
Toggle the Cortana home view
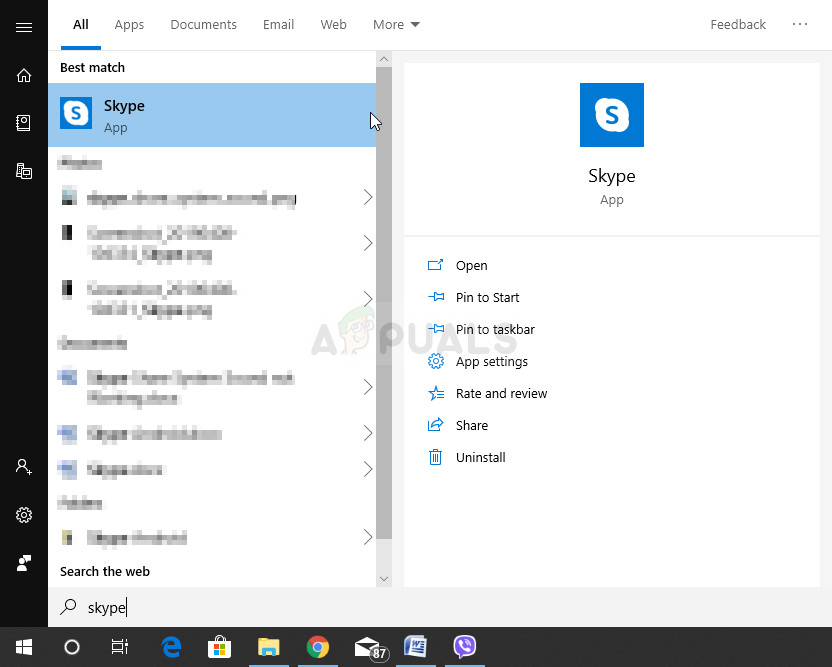pos(24,75)
